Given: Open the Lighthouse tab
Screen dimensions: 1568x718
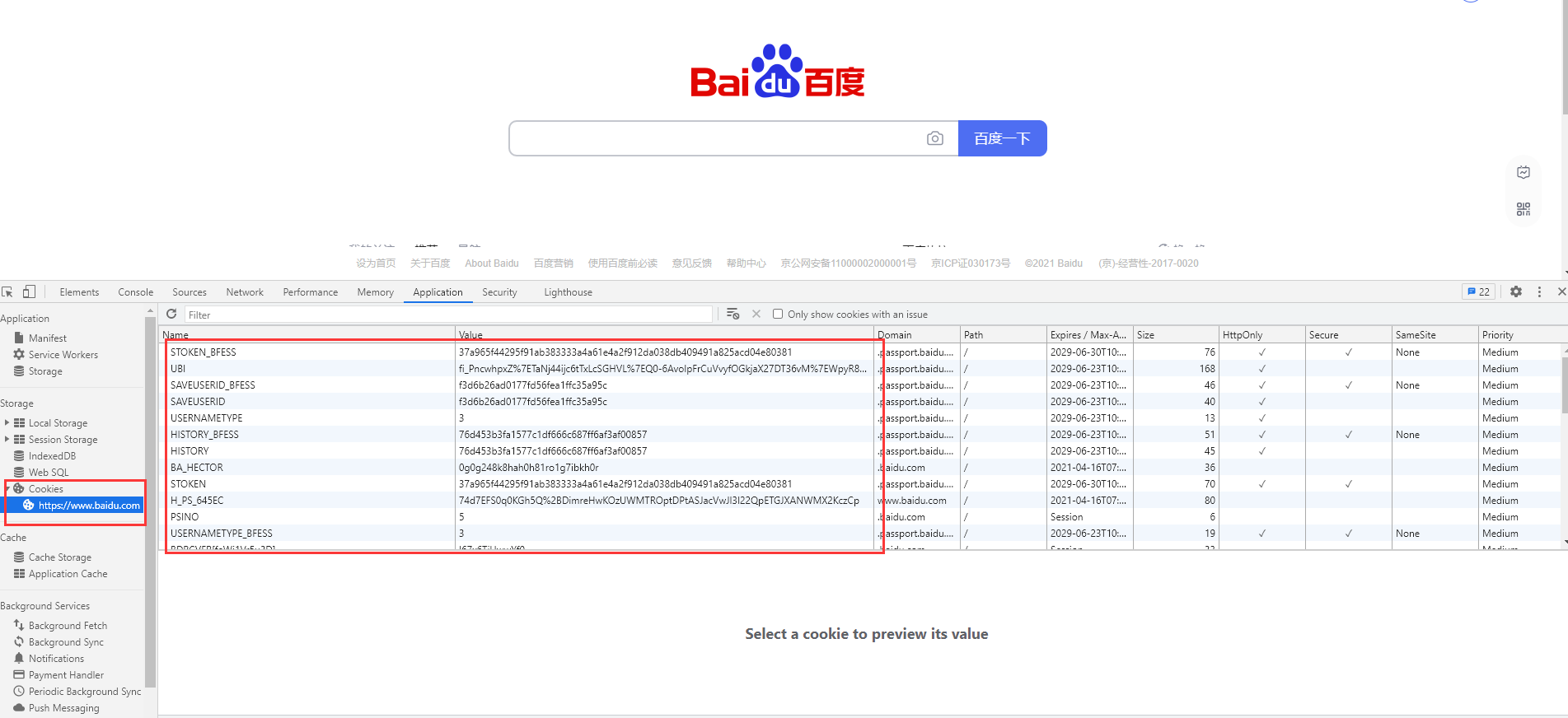Looking at the screenshot, I should [x=568, y=292].
